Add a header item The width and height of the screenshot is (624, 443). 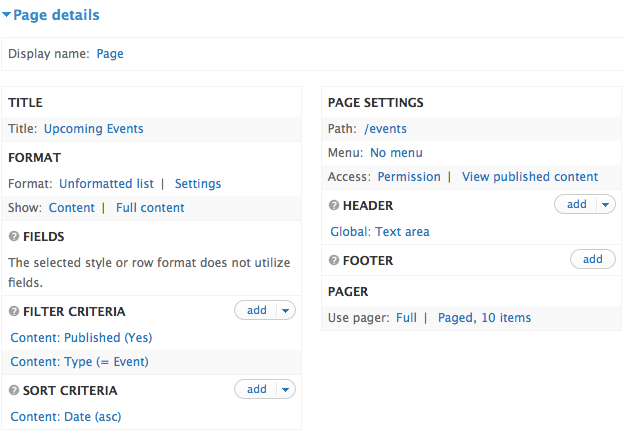pyautogui.click(x=576, y=205)
